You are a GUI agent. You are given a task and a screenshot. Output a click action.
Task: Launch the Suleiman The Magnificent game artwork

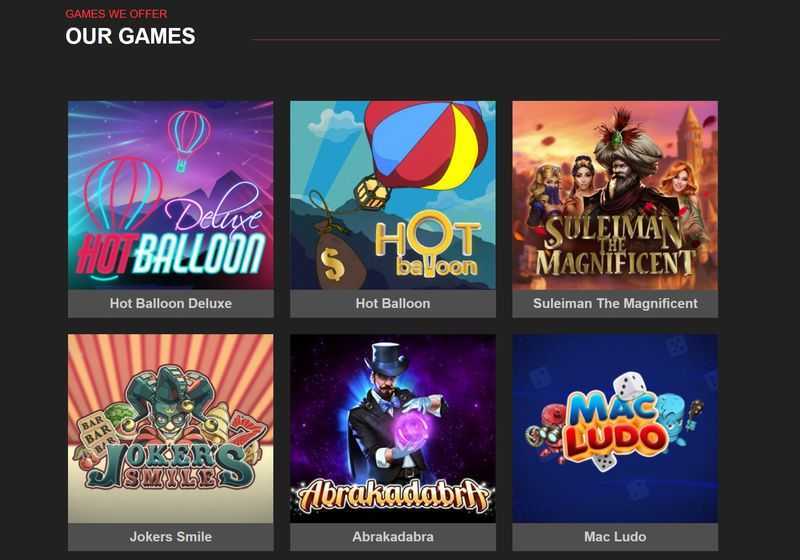[x=615, y=195]
